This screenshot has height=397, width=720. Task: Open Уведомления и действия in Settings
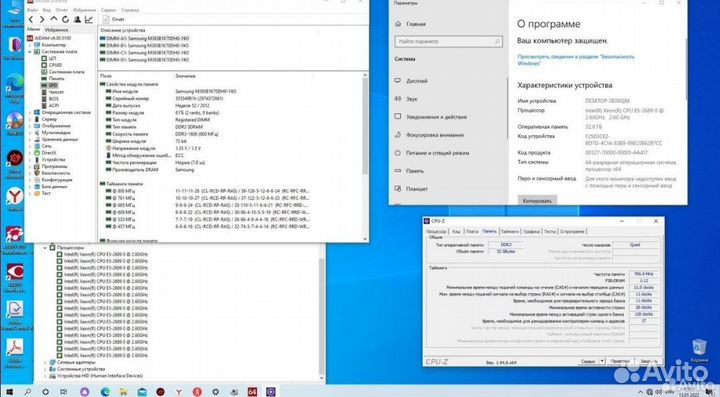click(430, 117)
